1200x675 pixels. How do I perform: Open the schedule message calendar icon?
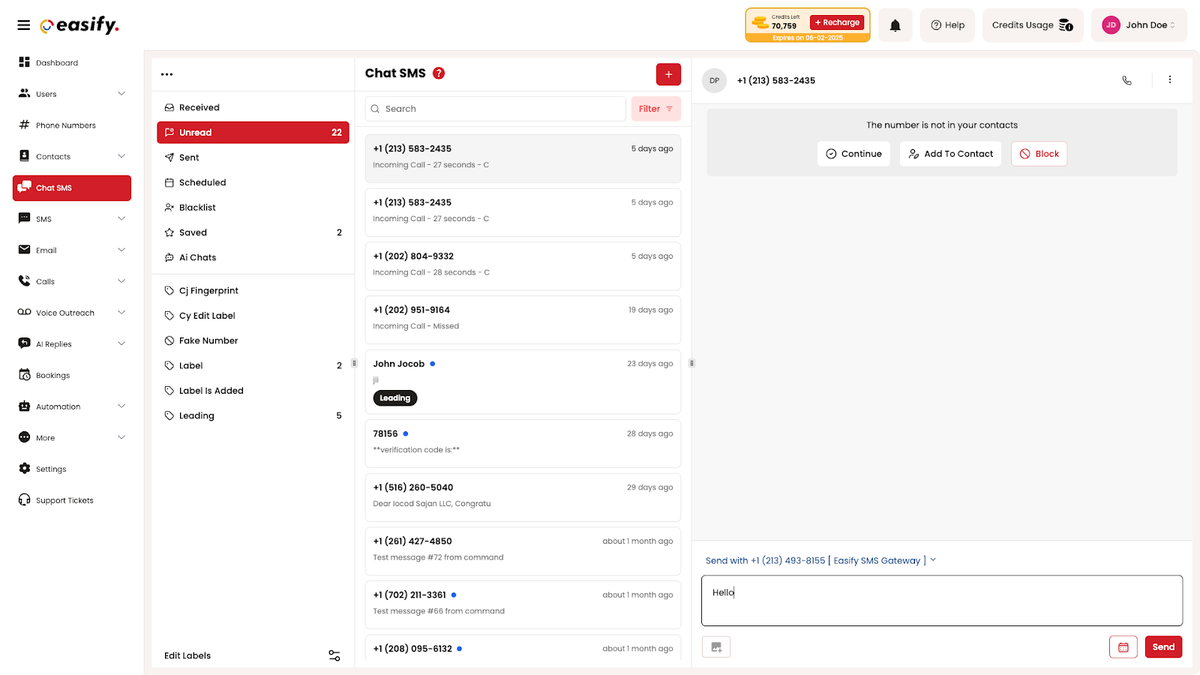[x=1122, y=647]
